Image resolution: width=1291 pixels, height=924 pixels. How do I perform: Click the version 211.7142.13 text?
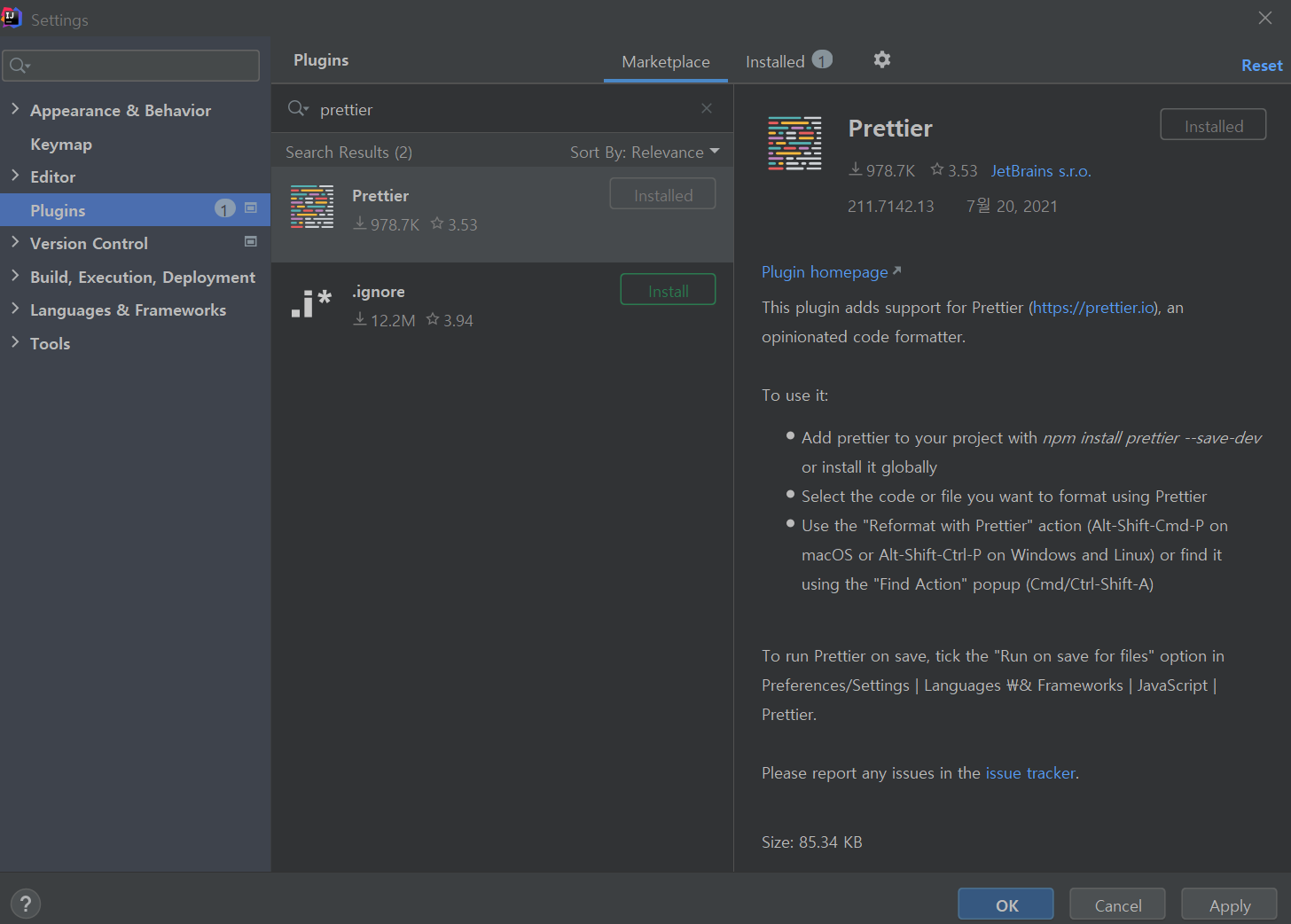point(890,206)
